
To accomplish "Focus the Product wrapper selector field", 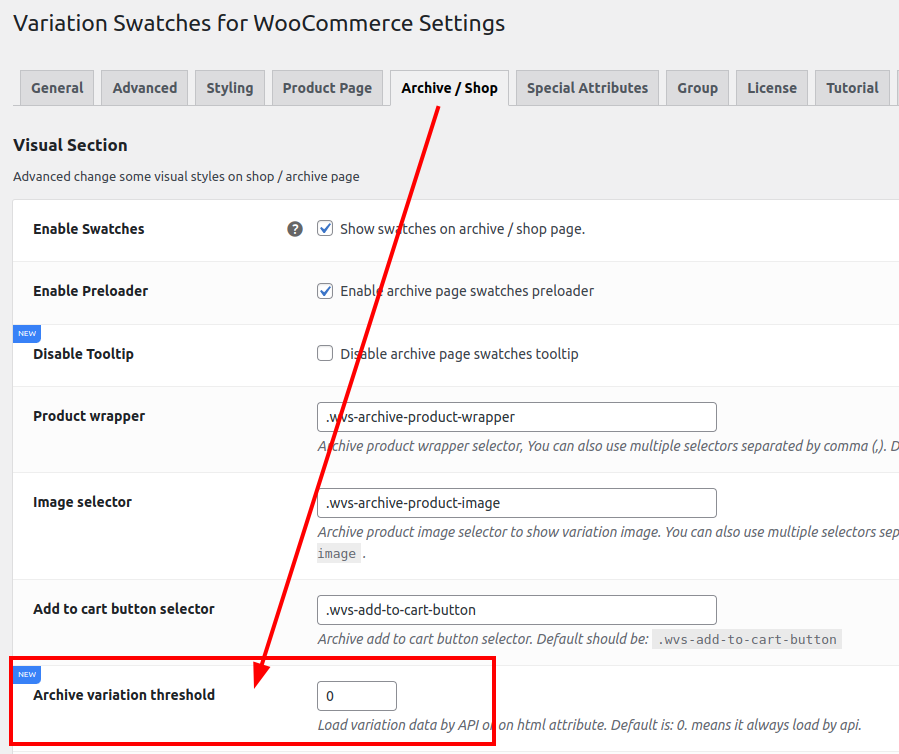I will (517, 417).
